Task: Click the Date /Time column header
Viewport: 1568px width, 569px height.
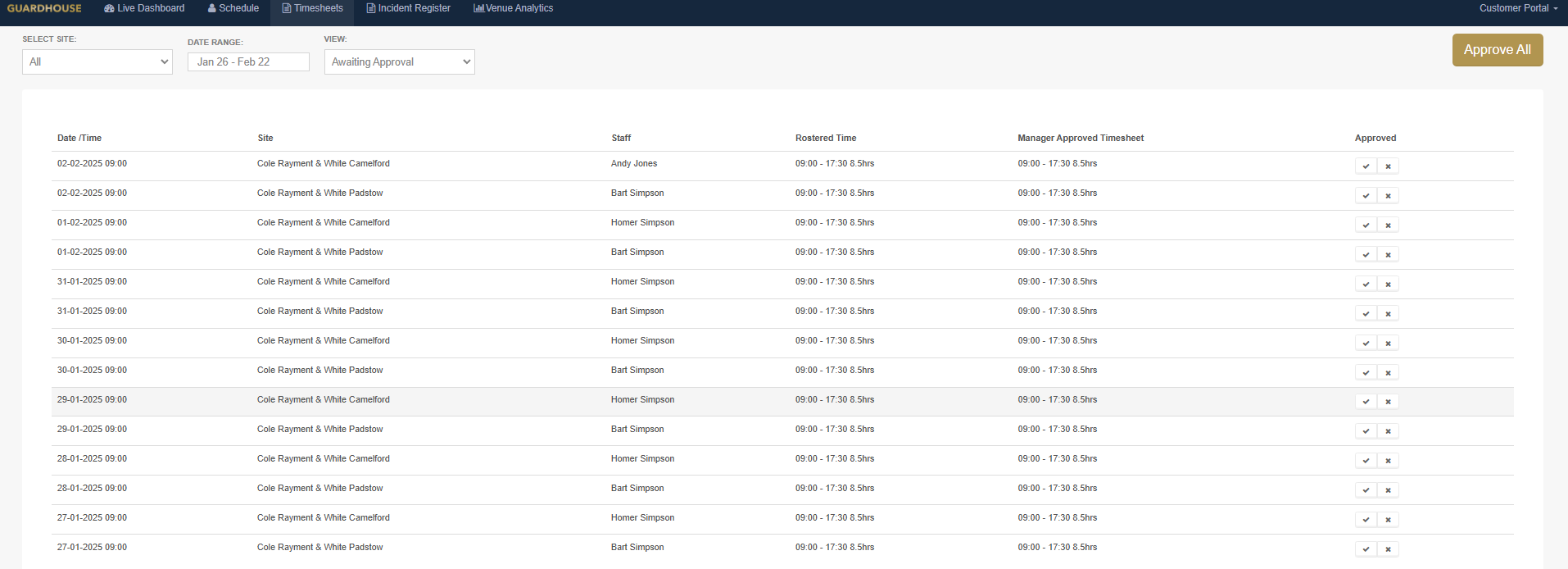Action: 79,138
